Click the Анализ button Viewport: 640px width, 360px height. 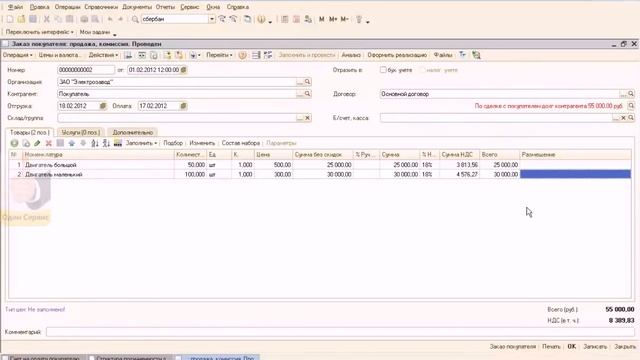point(351,55)
